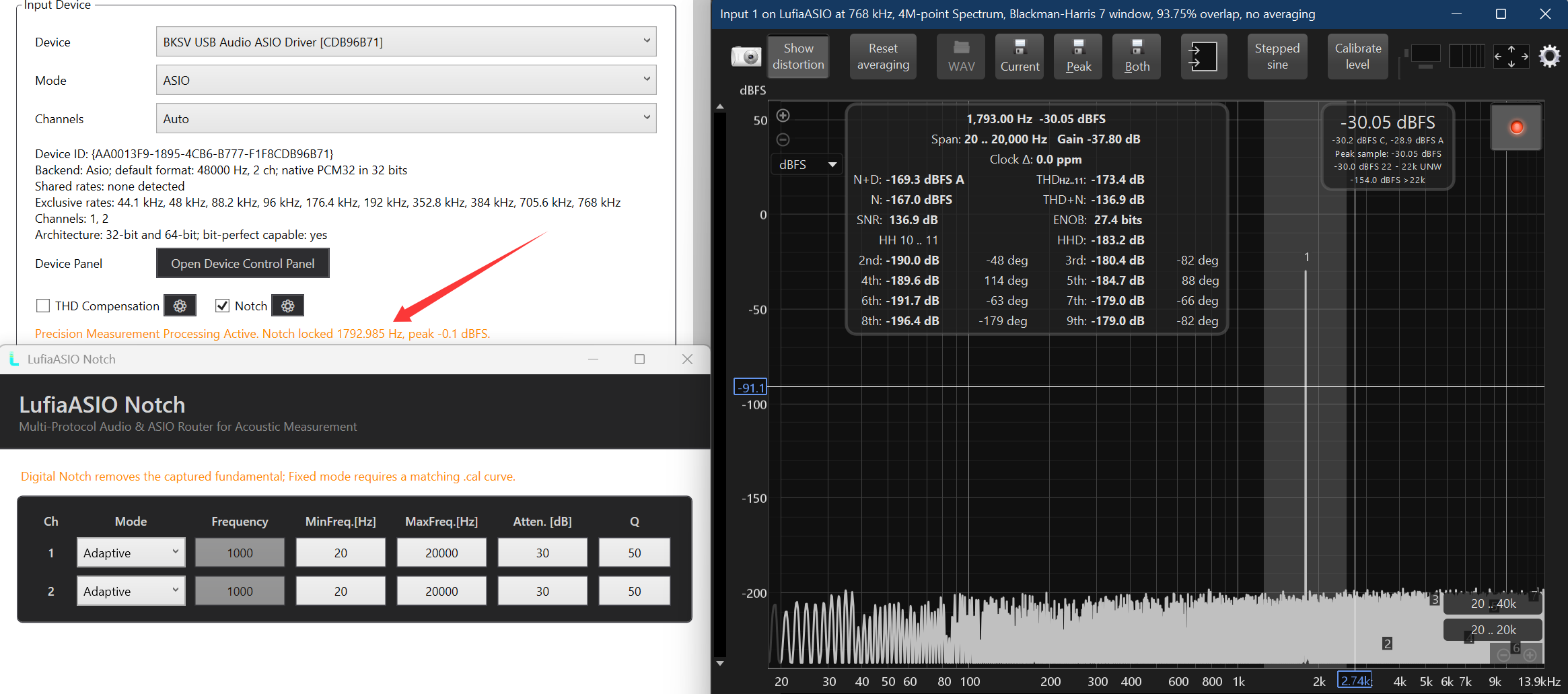The width and height of the screenshot is (1568, 694).
Task: Click the -91.1 cursor level label
Action: pyautogui.click(x=750, y=387)
